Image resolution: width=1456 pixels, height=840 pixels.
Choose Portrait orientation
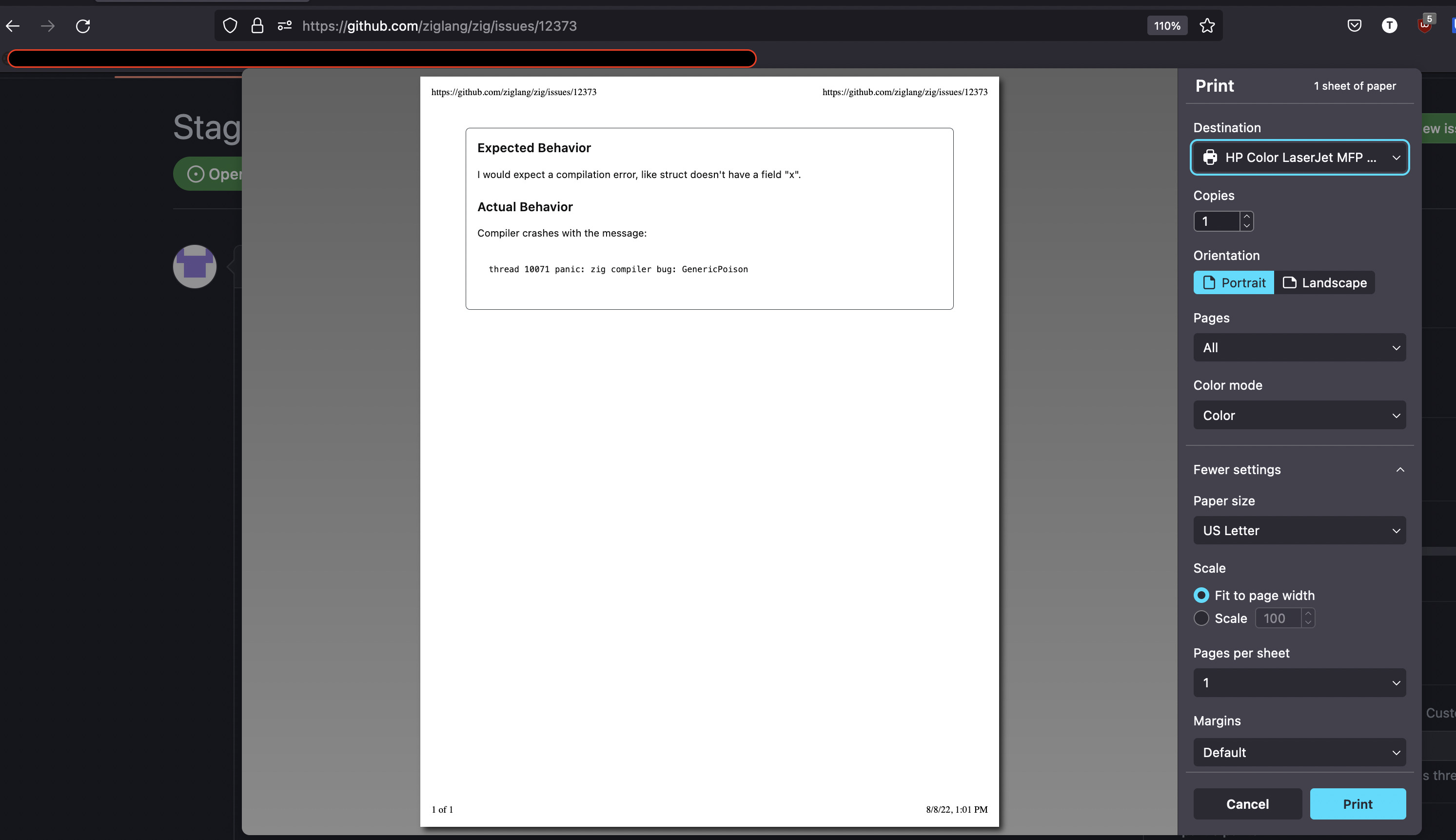tap(1234, 283)
